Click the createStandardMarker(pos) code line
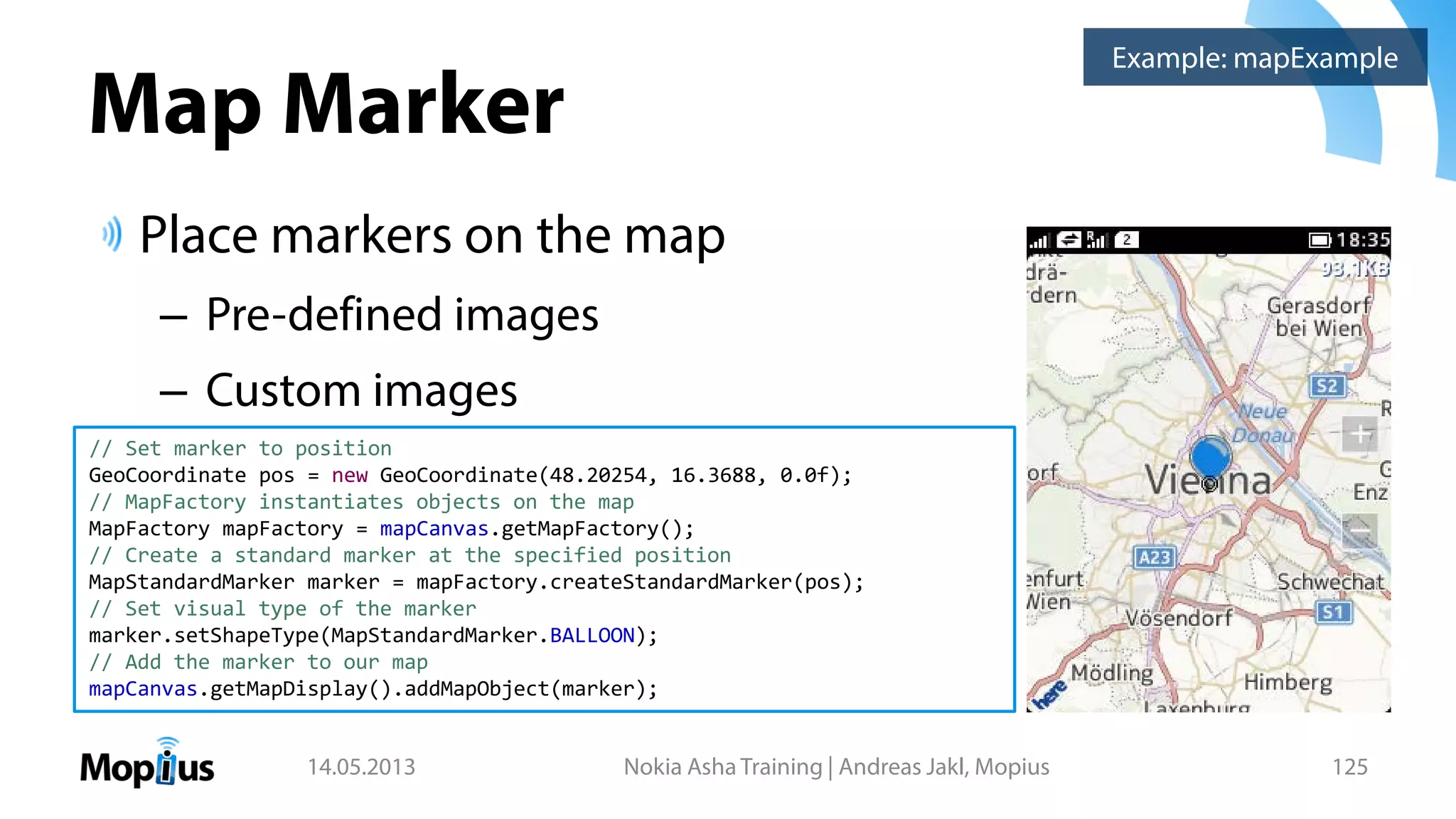 click(476, 582)
